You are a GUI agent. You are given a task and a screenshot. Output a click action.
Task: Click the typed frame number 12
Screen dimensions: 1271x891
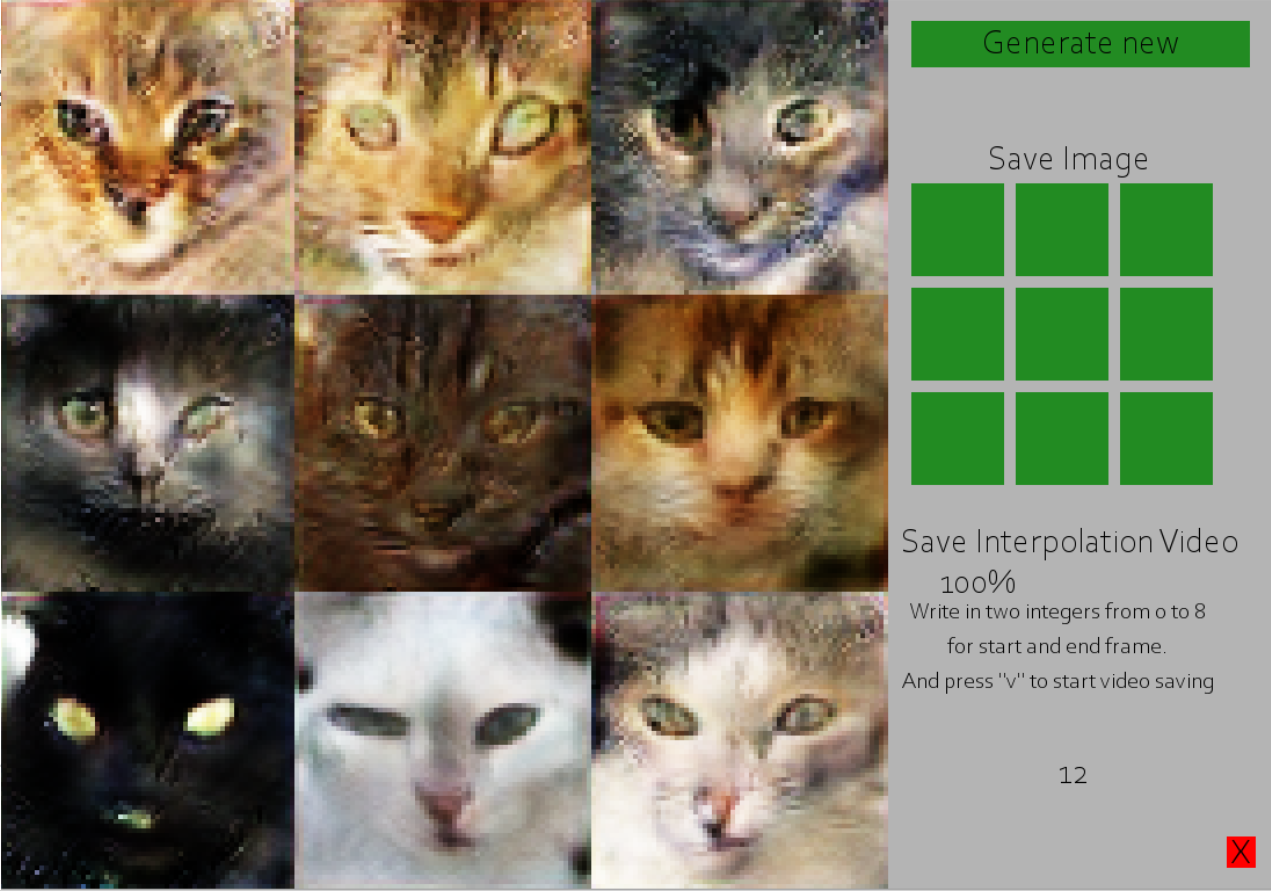tap(1072, 775)
